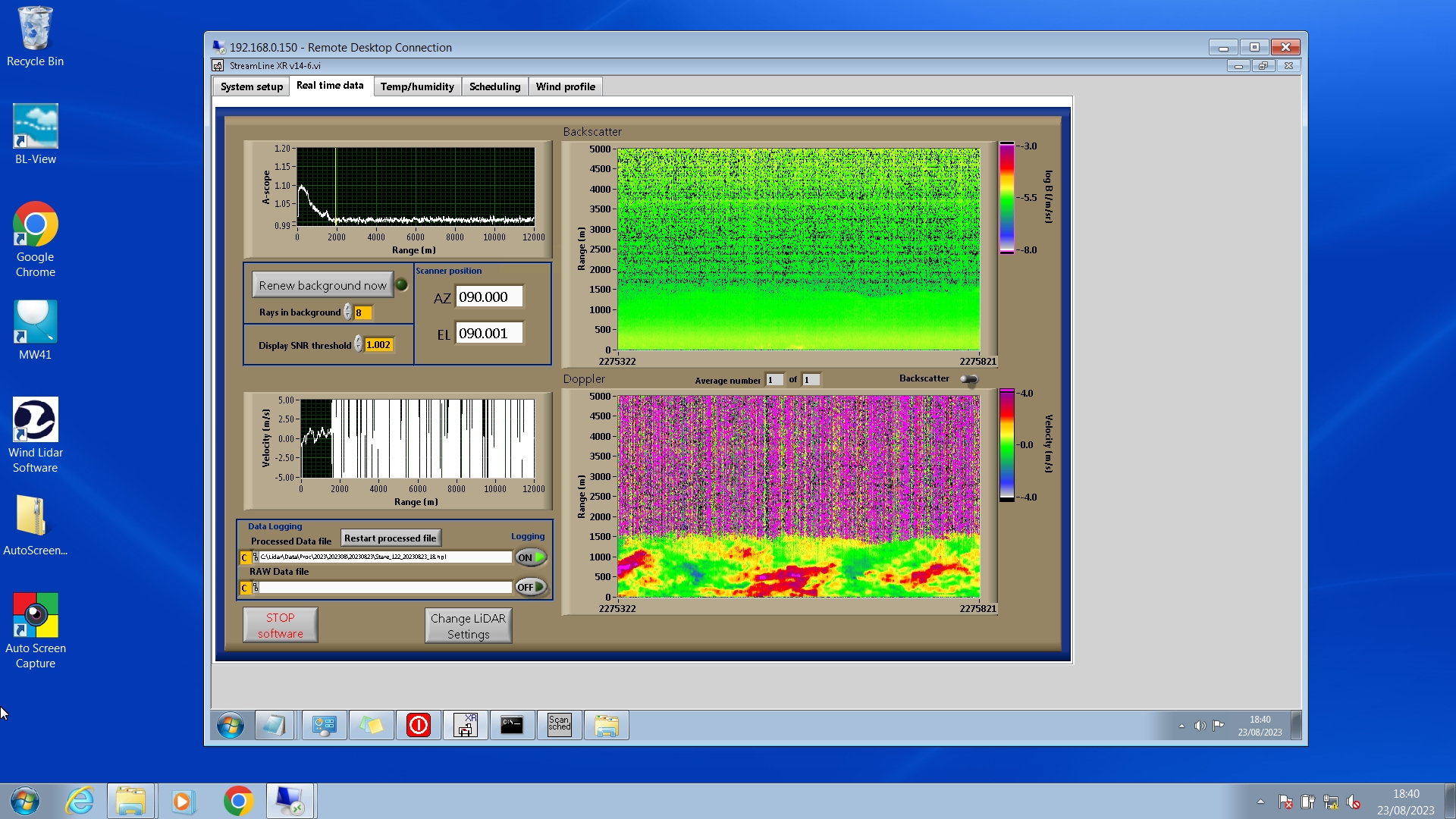Open Scan sched app in remote taskbar

[560, 726]
